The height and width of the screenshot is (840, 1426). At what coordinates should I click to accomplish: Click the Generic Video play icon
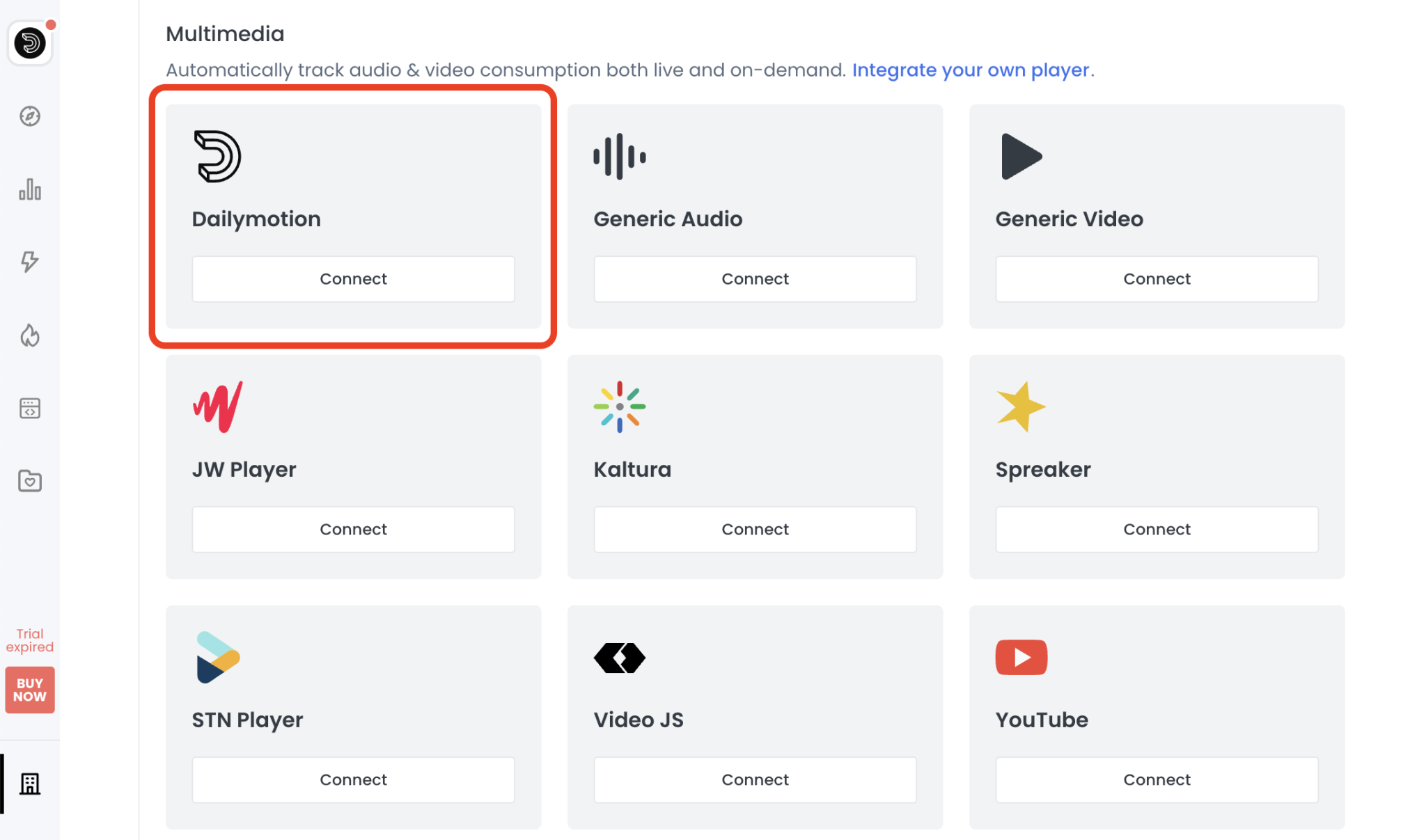1021,156
